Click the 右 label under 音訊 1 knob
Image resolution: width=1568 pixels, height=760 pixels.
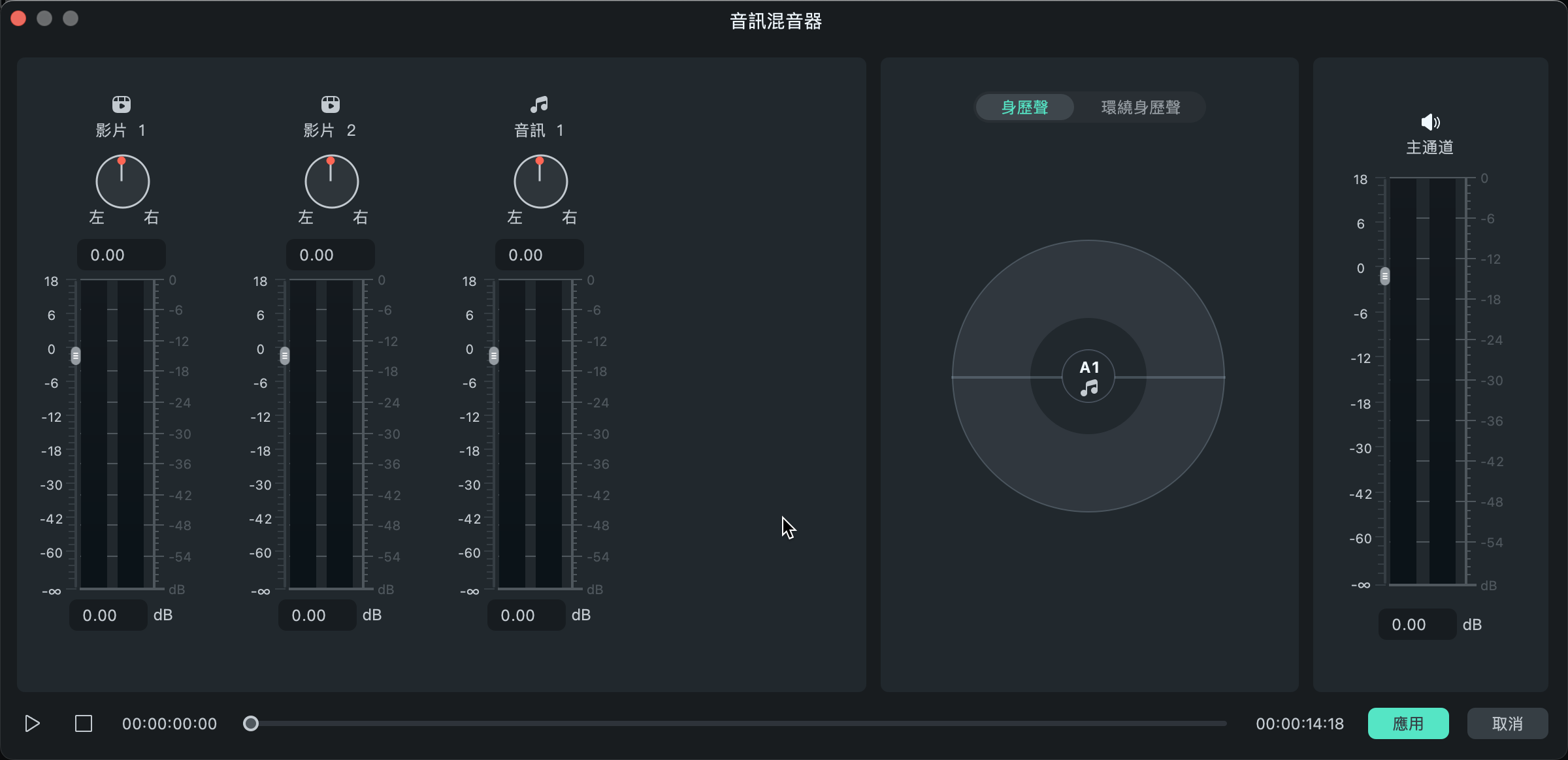(569, 217)
